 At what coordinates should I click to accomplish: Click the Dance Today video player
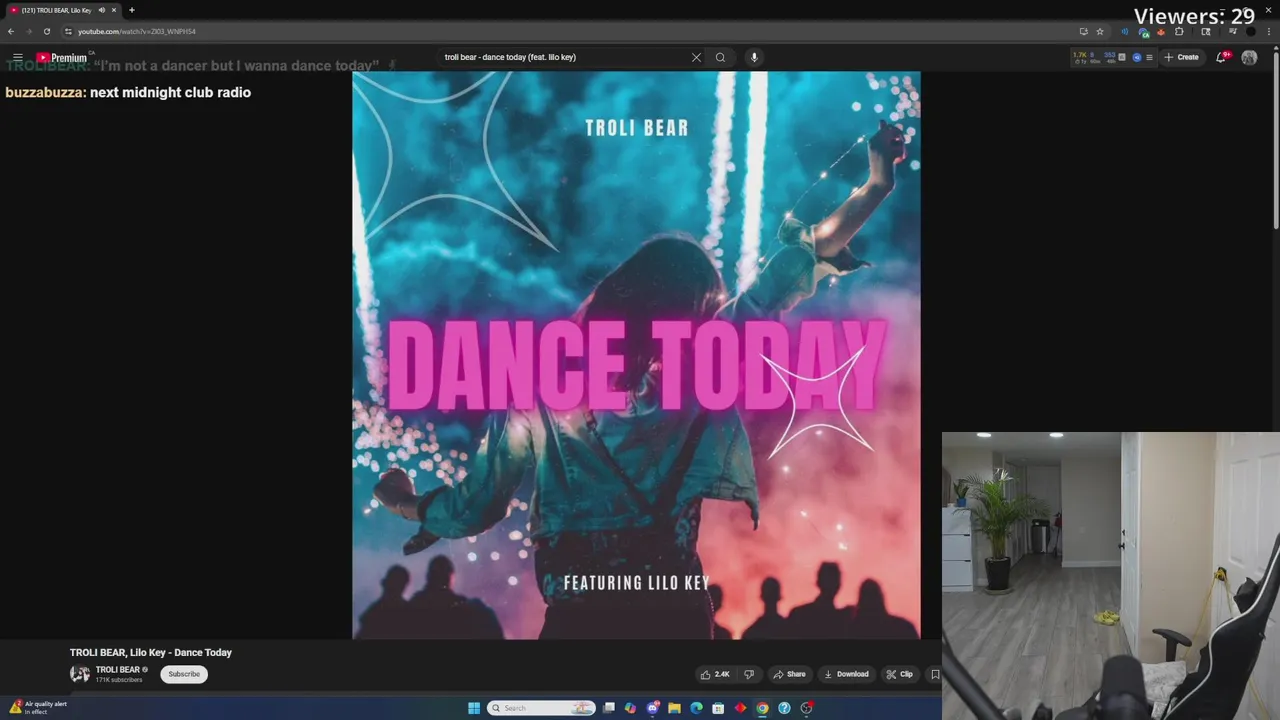(636, 355)
